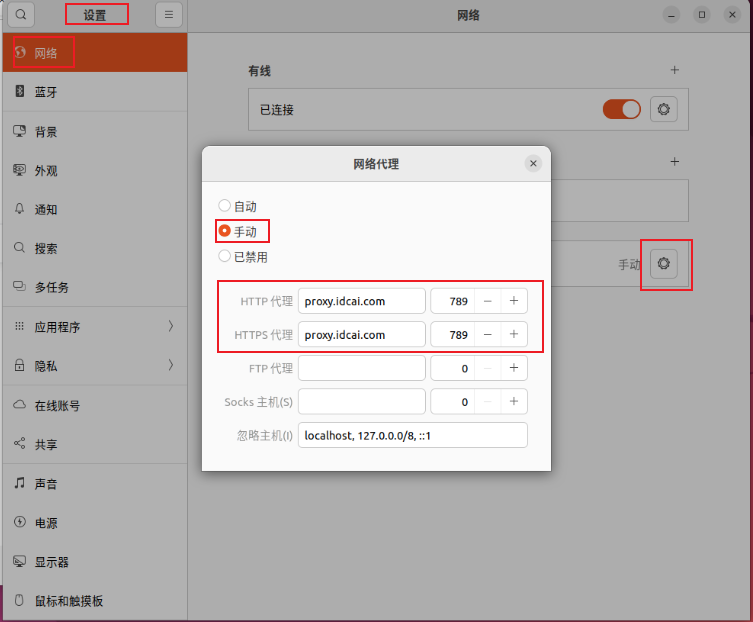The width and height of the screenshot is (753, 622).
Task: Toggle the wired 已连接 switch off
Action: click(x=621, y=109)
